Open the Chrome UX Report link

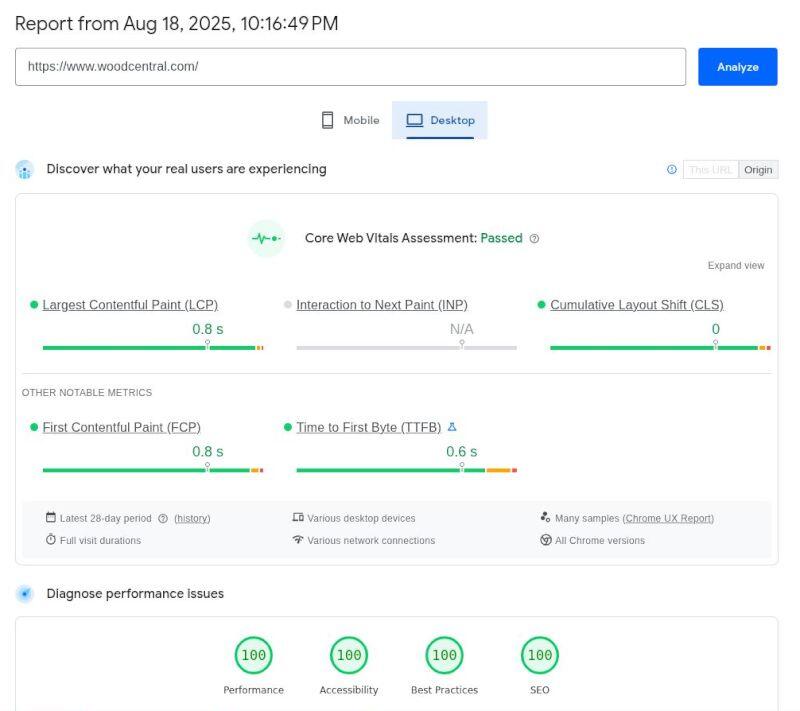coord(668,518)
